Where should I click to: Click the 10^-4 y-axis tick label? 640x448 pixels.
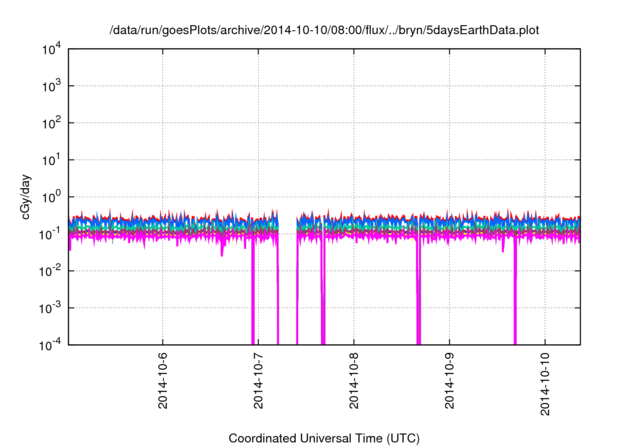[51, 346]
